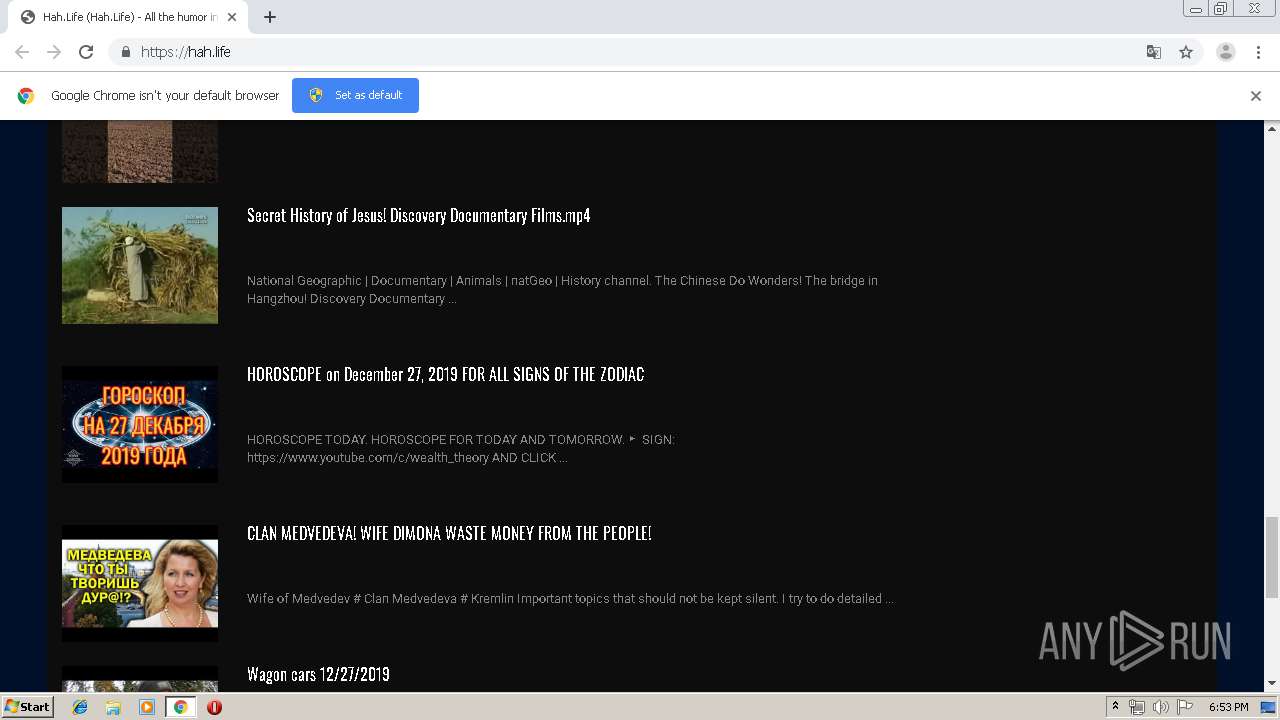Viewport: 1280px width, 720px height.
Task: Open the Windows Start menu
Action: (x=27, y=707)
